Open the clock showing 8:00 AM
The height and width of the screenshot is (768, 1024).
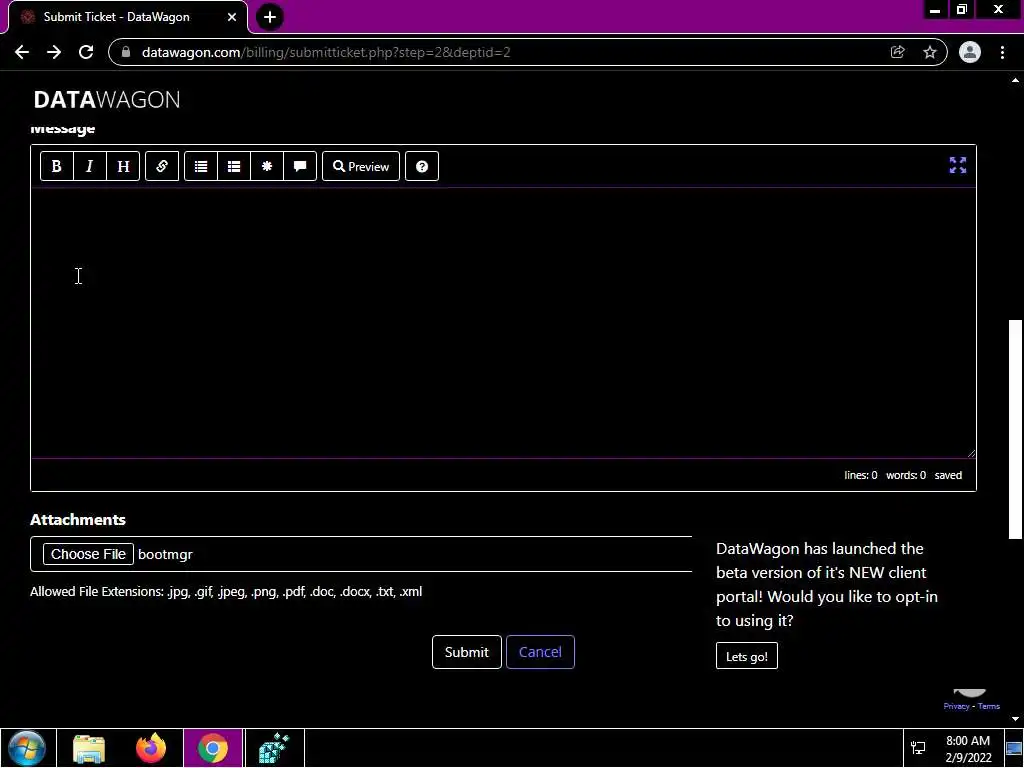point(968,748)
